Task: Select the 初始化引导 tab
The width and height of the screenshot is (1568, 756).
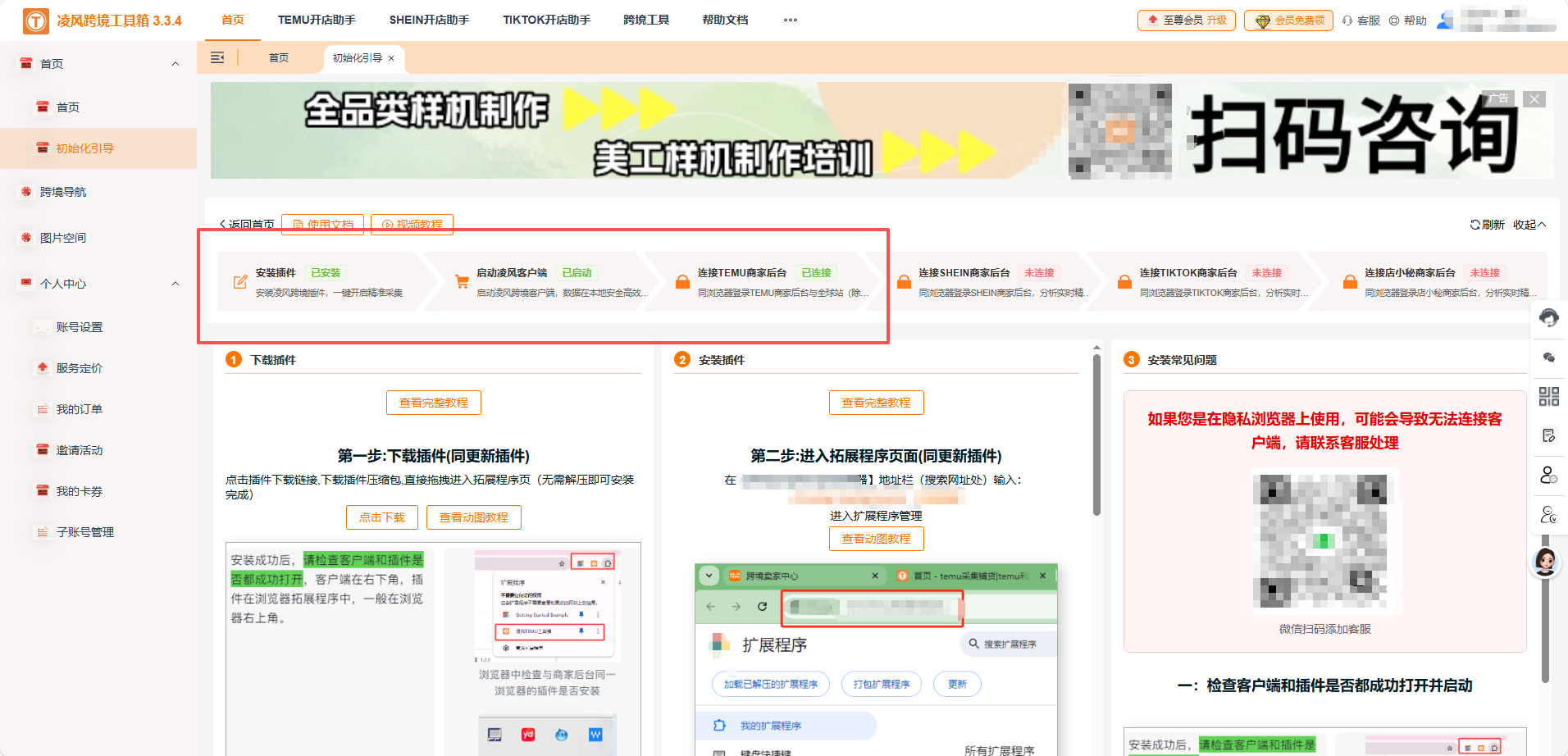Action: tap(358, 58)
